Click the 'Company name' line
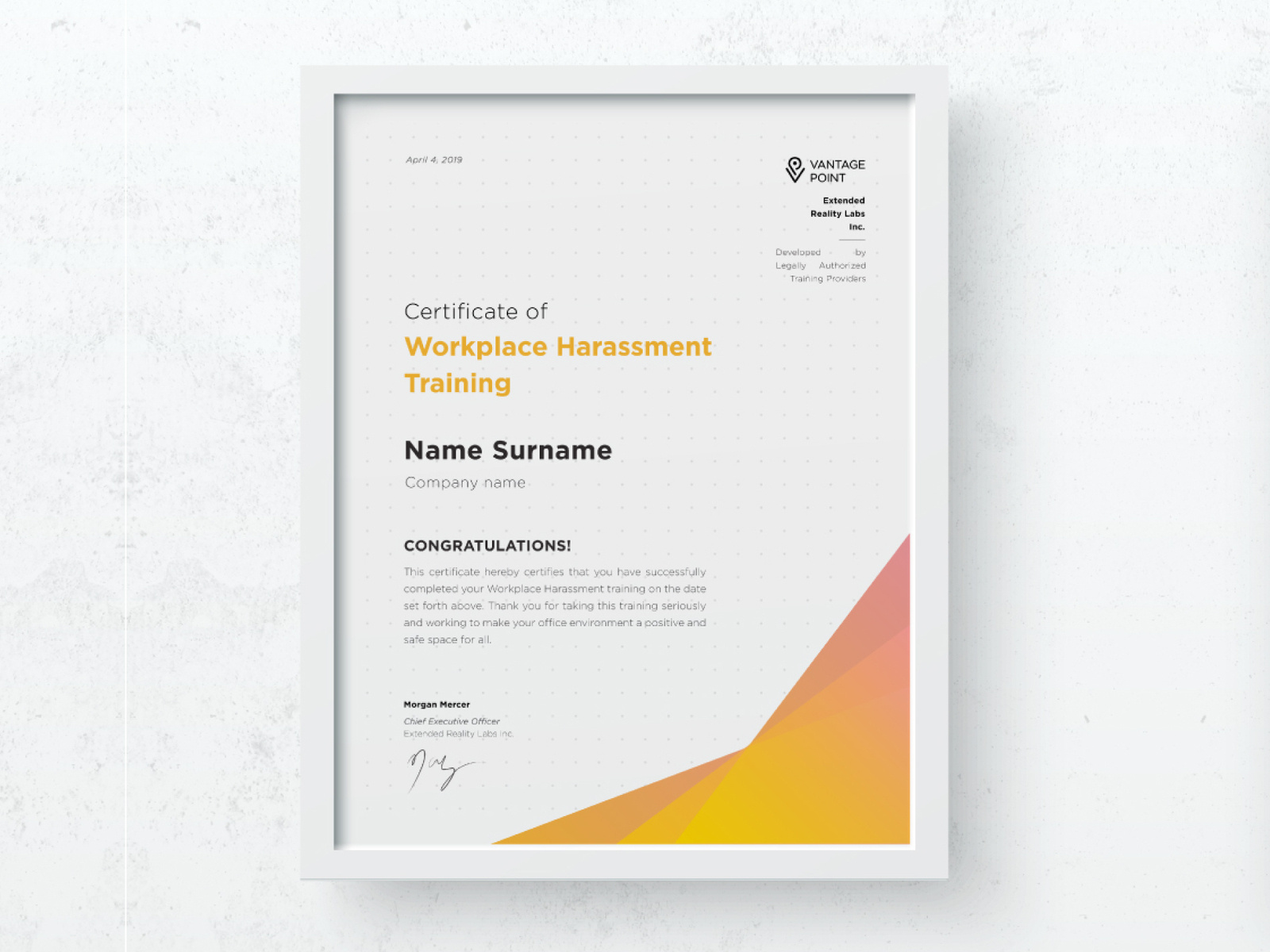The height and width of the screenshot is (952, 1270). (x=465, y=482)
